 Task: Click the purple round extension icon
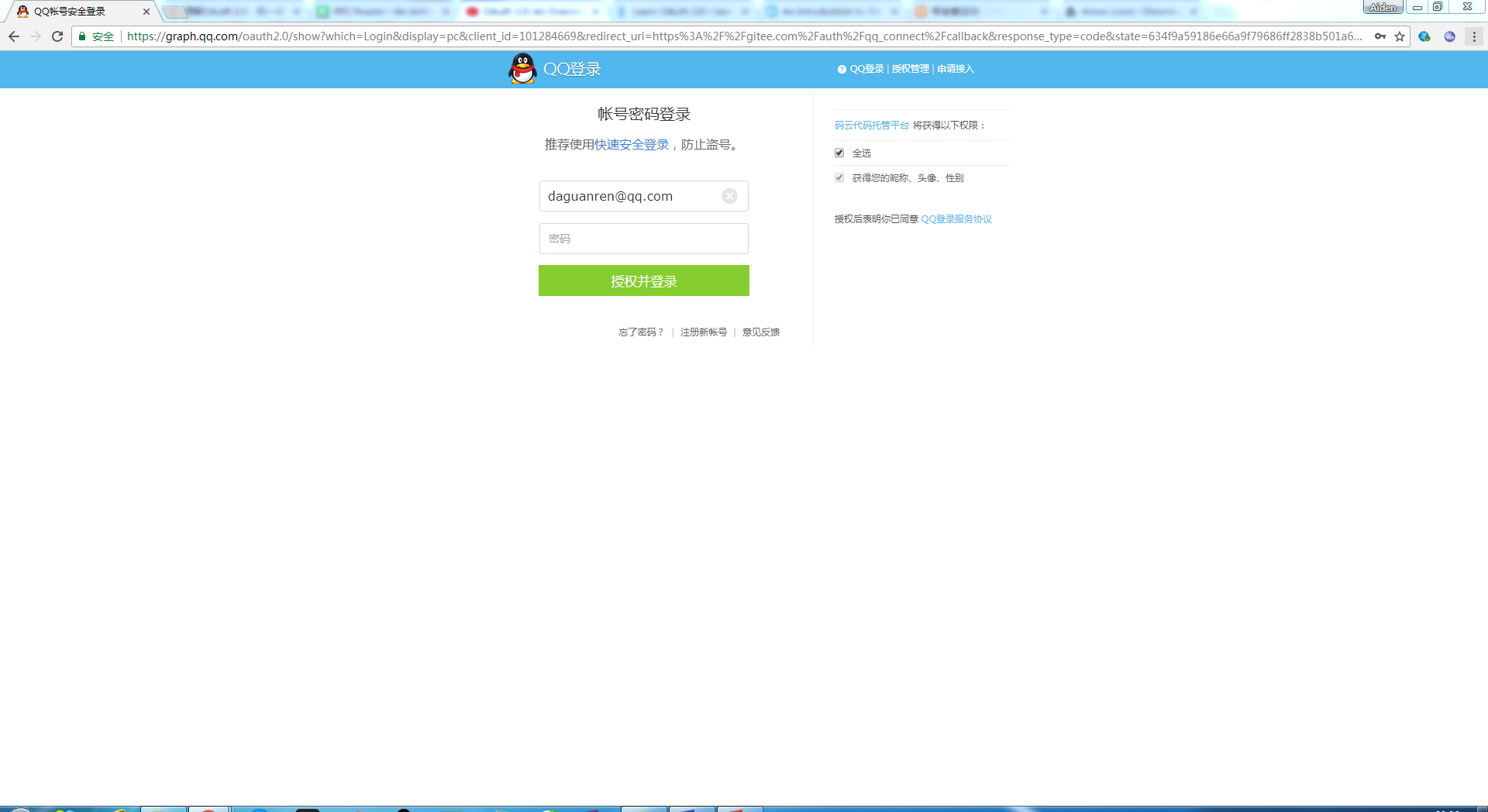(x=1450, y=36)
